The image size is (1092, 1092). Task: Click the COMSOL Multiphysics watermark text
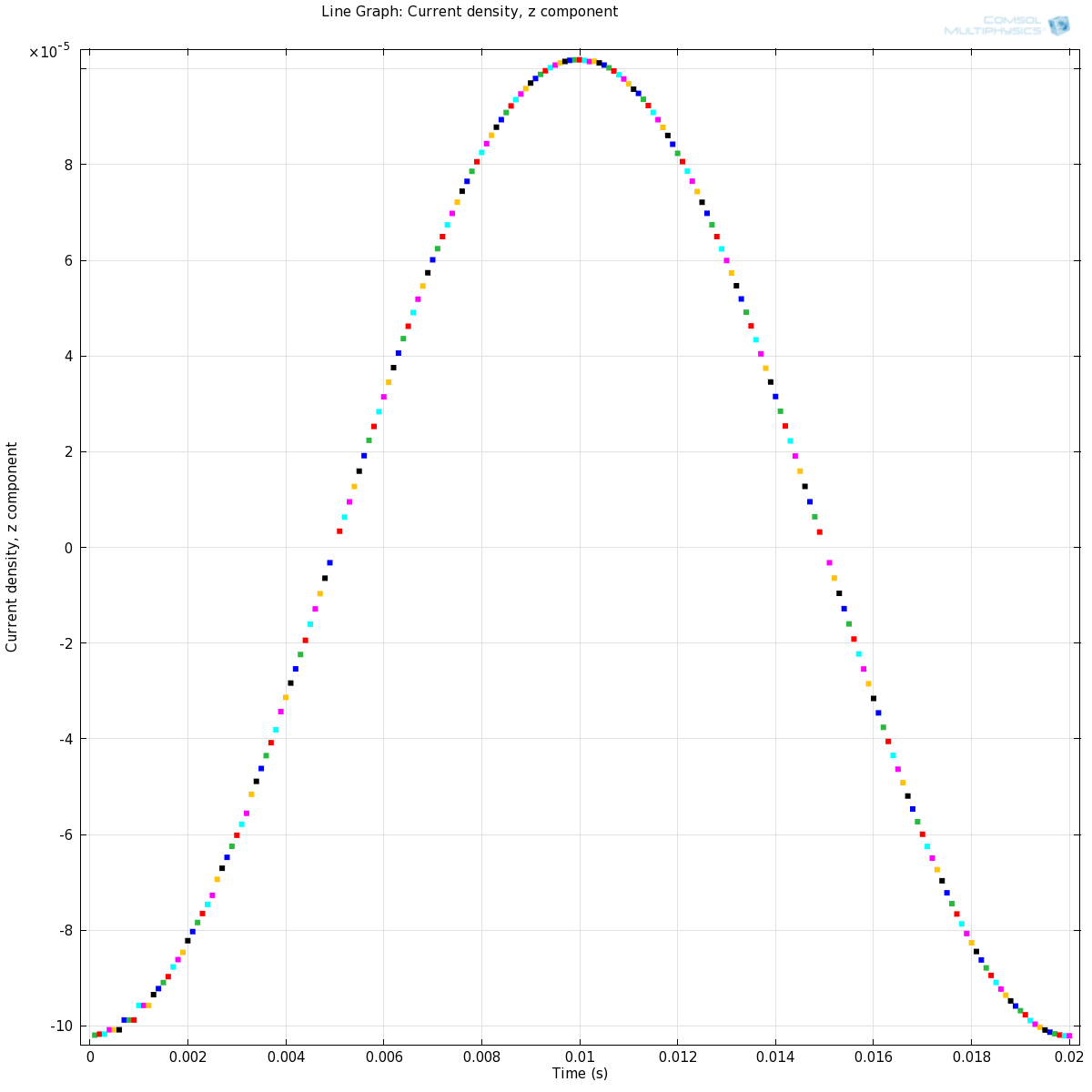click(994, 25)
